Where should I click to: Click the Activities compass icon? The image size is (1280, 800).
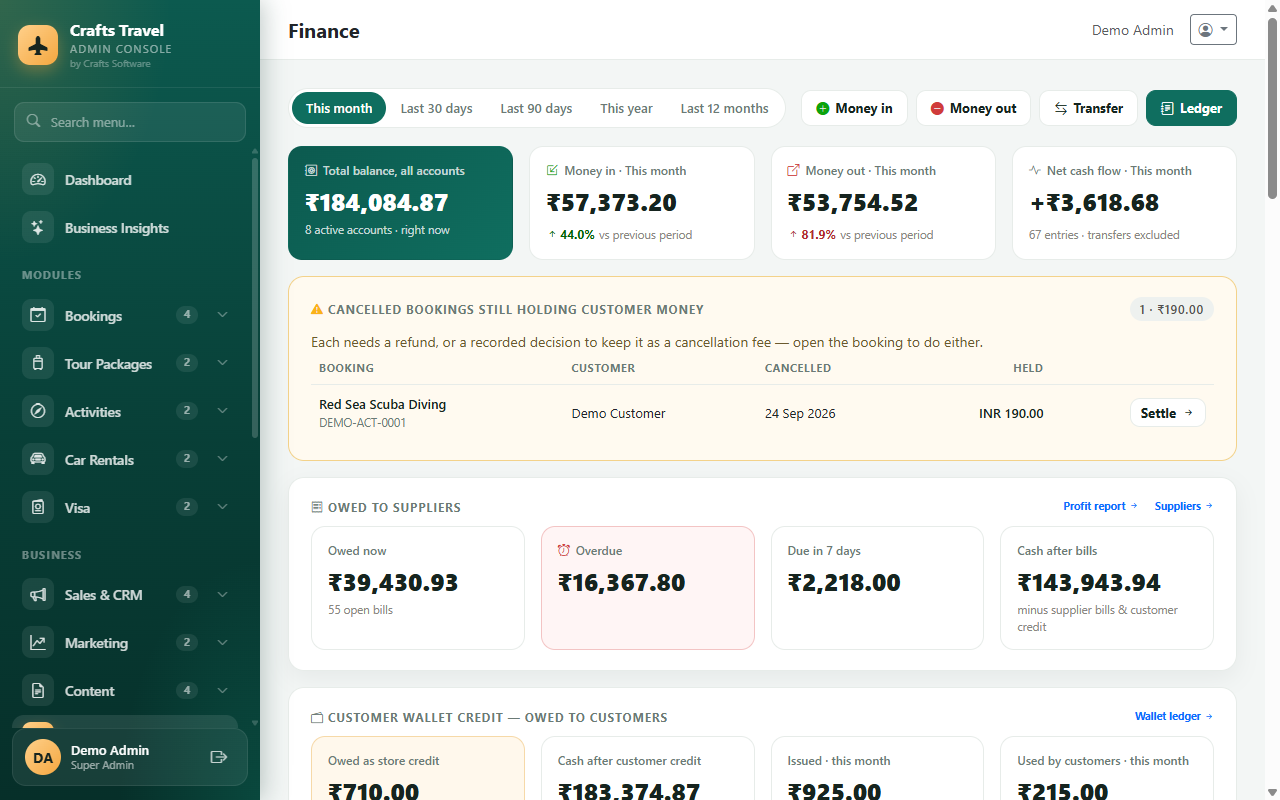coord(38,411)
